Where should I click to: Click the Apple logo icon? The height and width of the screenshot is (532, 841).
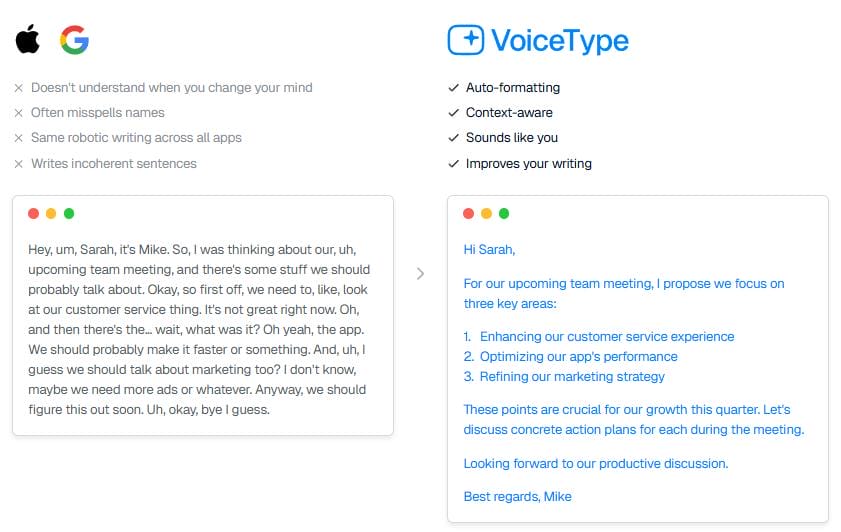coord(27,40)
